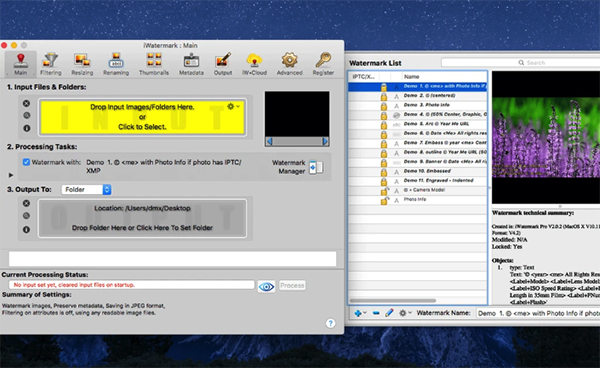This screenshot has height=368, width=600.
Task: Click the Watermark Name text field
Action: 538,313
